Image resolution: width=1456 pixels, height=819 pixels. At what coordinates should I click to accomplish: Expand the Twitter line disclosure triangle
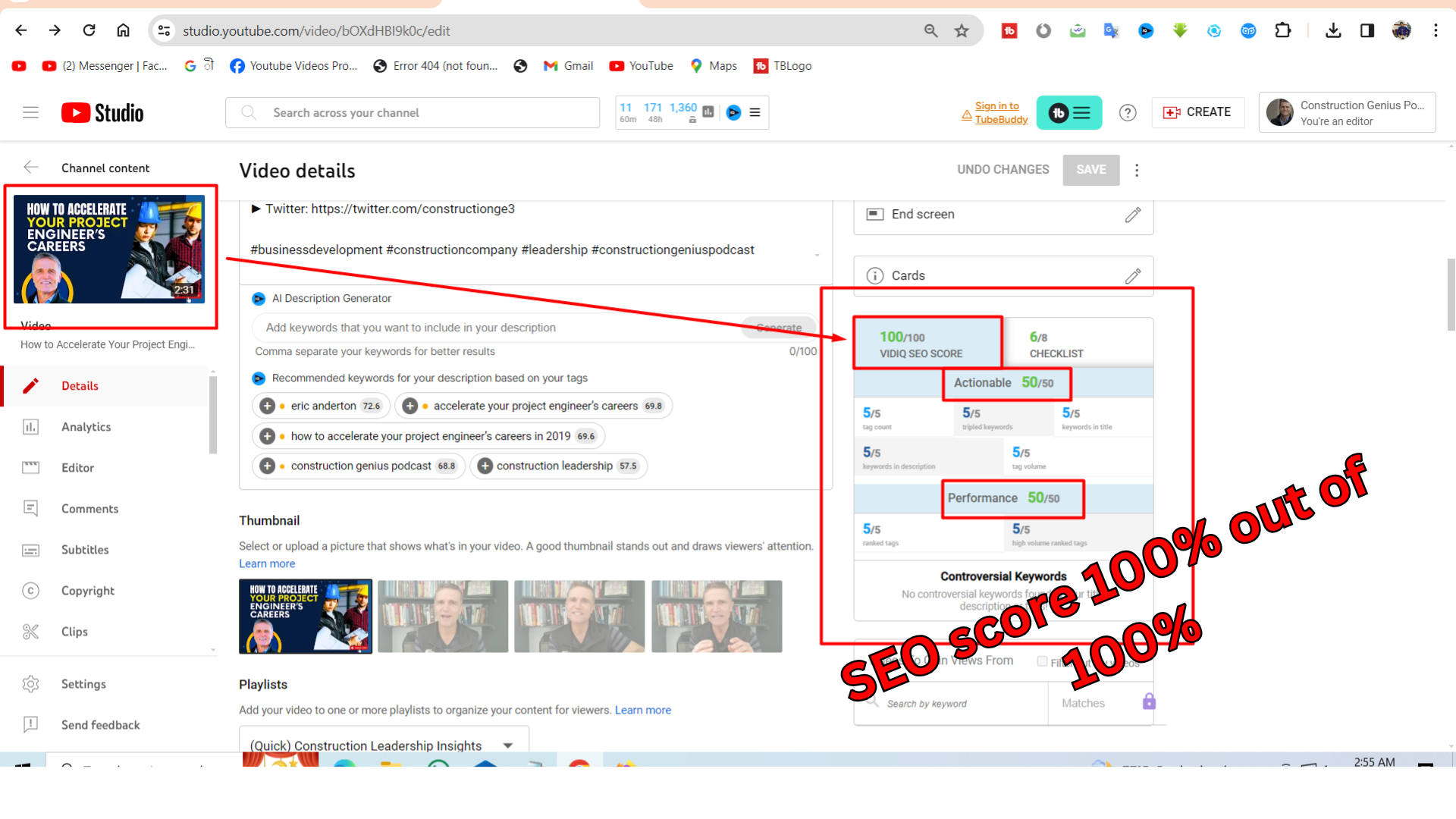256,209
